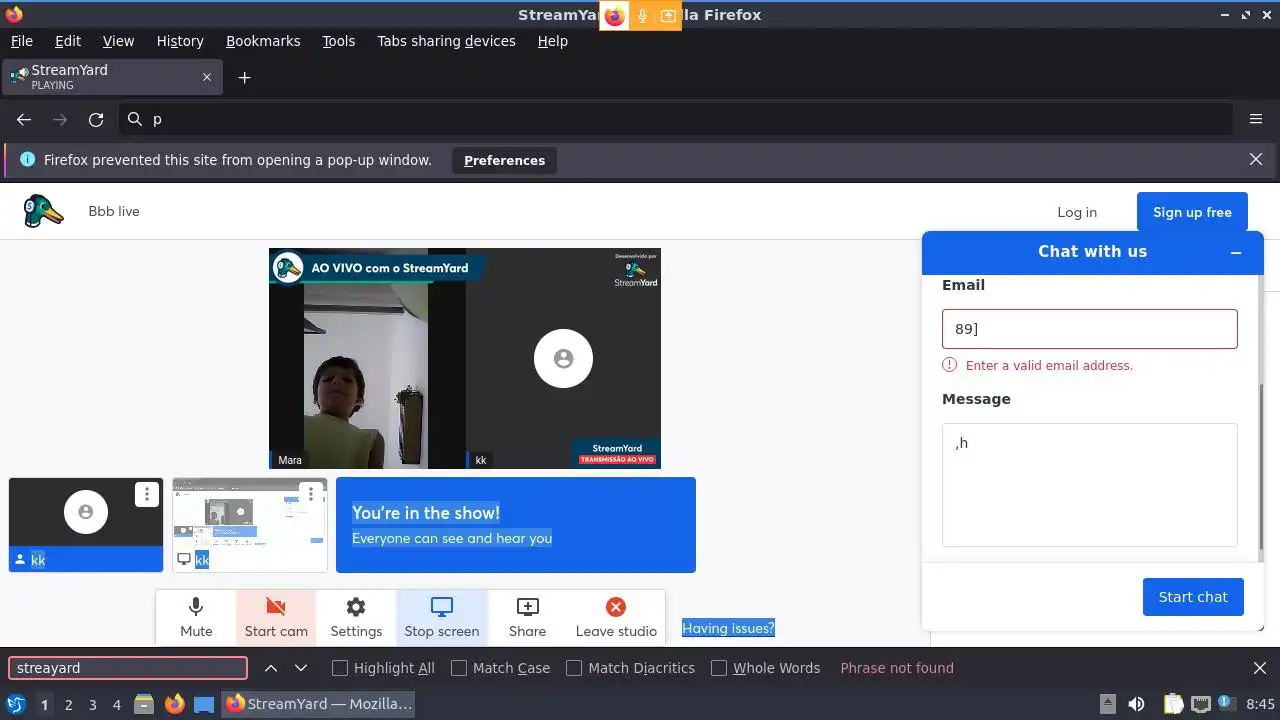
Task: Open the Tools menu
Action: tap(339, 41)
